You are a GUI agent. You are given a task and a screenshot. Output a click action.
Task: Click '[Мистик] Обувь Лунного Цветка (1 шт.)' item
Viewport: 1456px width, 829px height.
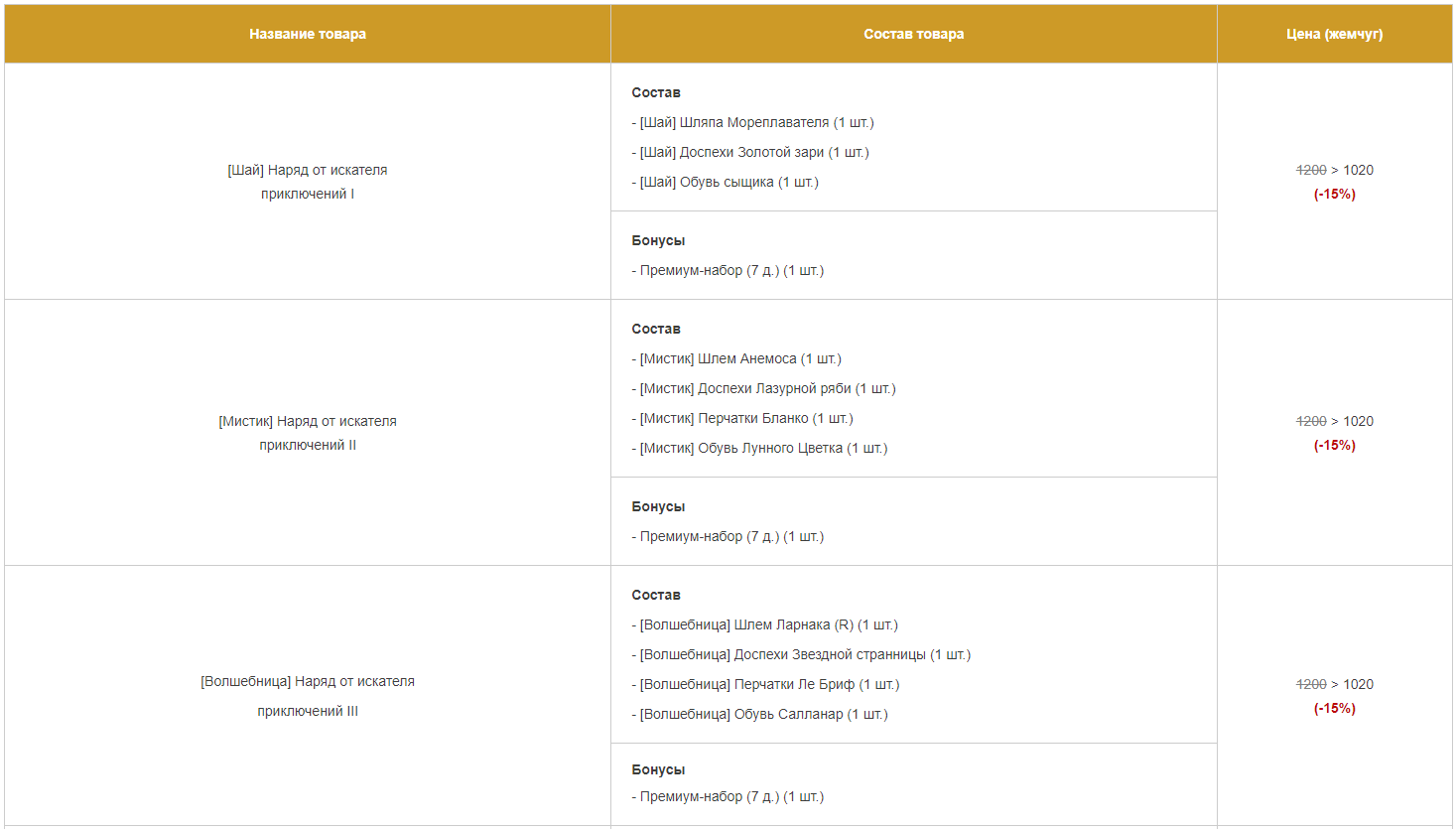(x=760, y=448)
